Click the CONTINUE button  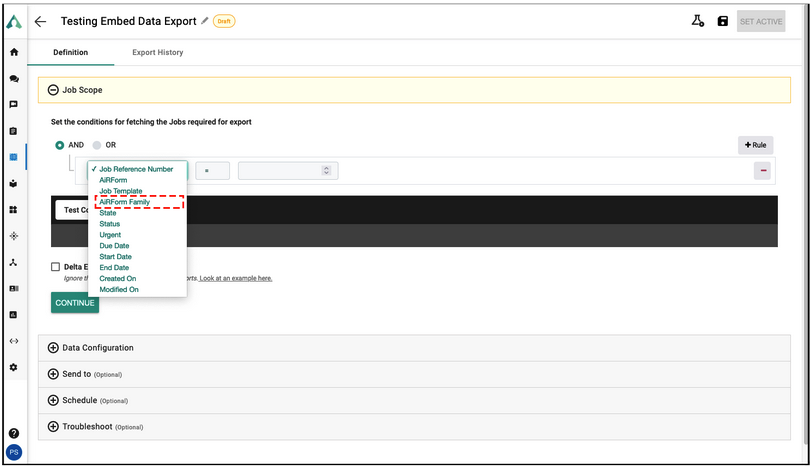(x=75, y=303)
